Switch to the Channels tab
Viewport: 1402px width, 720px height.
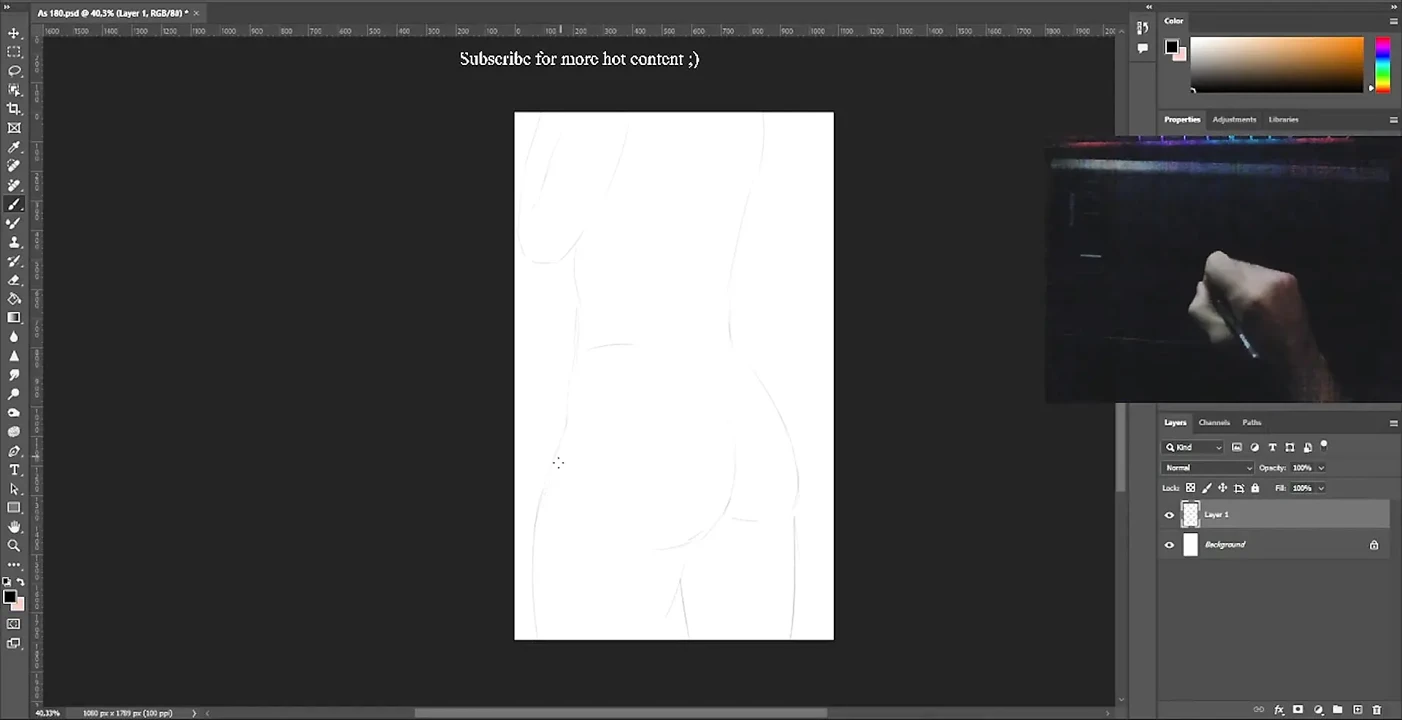[x=1214, y=423]
